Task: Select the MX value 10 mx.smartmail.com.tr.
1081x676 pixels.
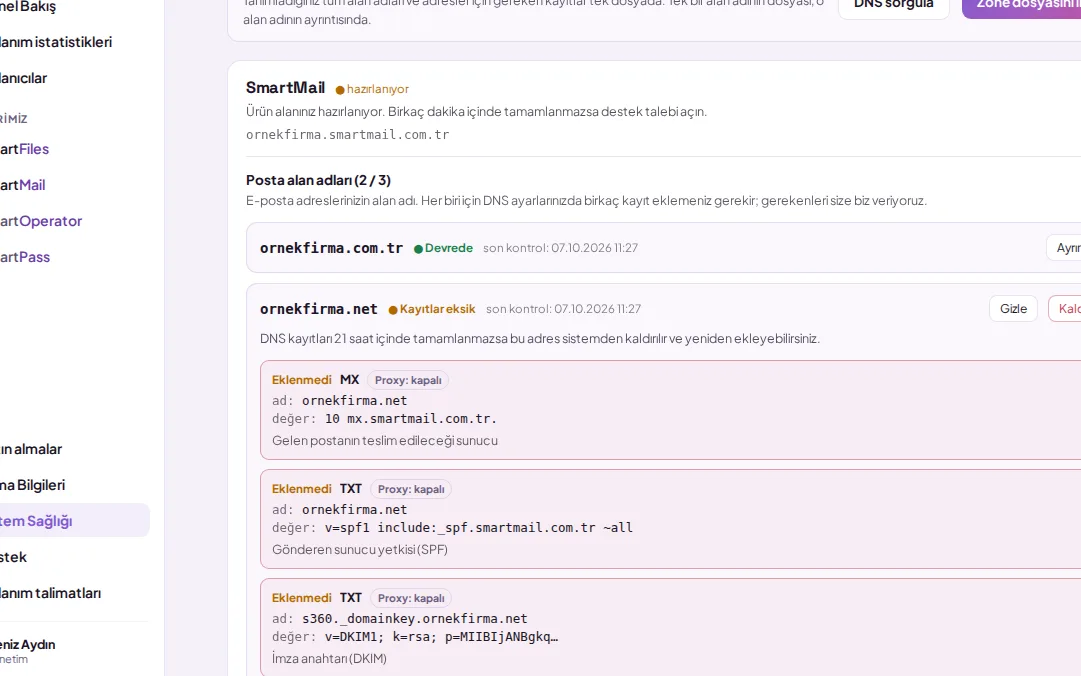Action: click(x=411, y=418)
